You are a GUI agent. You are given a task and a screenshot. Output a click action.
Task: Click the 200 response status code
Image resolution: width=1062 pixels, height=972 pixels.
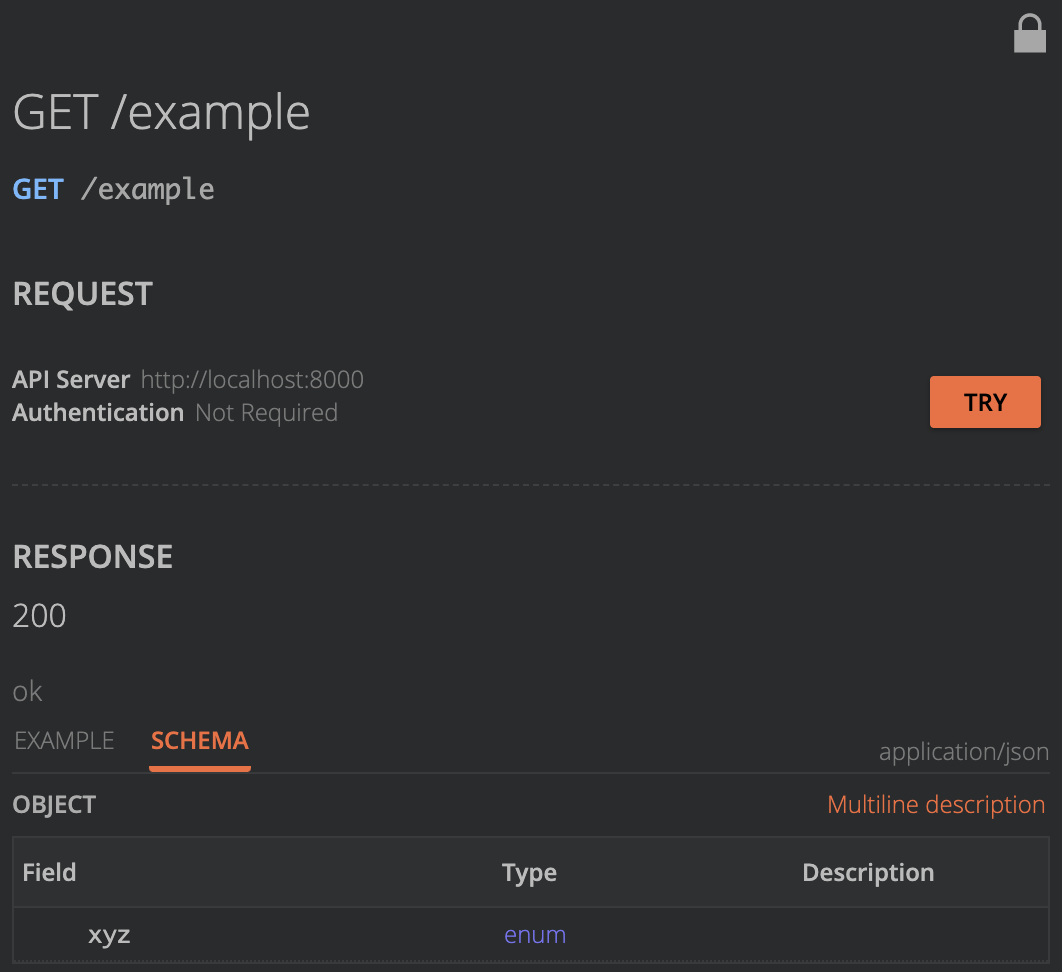click(39, 615)
